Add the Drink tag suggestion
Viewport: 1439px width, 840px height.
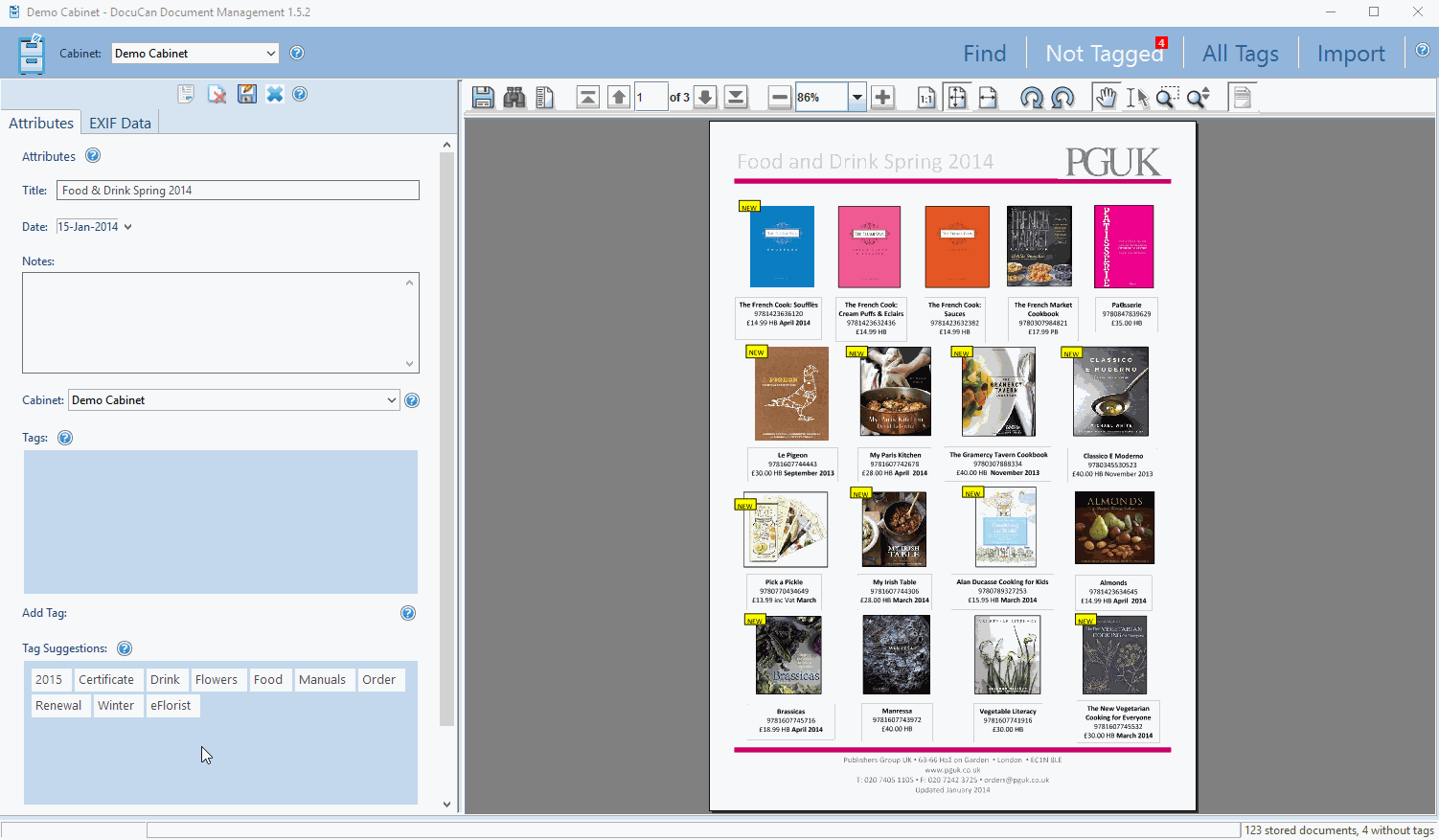pos(165,680)
